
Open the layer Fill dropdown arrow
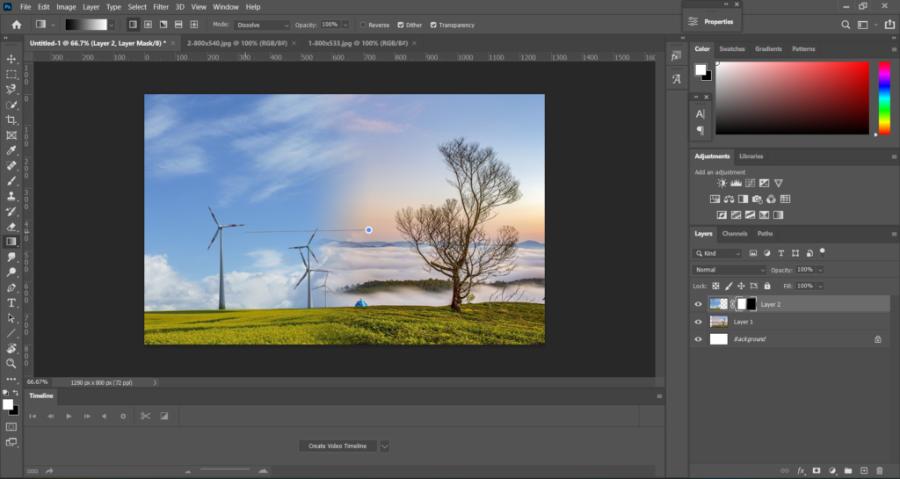(820, 286)
